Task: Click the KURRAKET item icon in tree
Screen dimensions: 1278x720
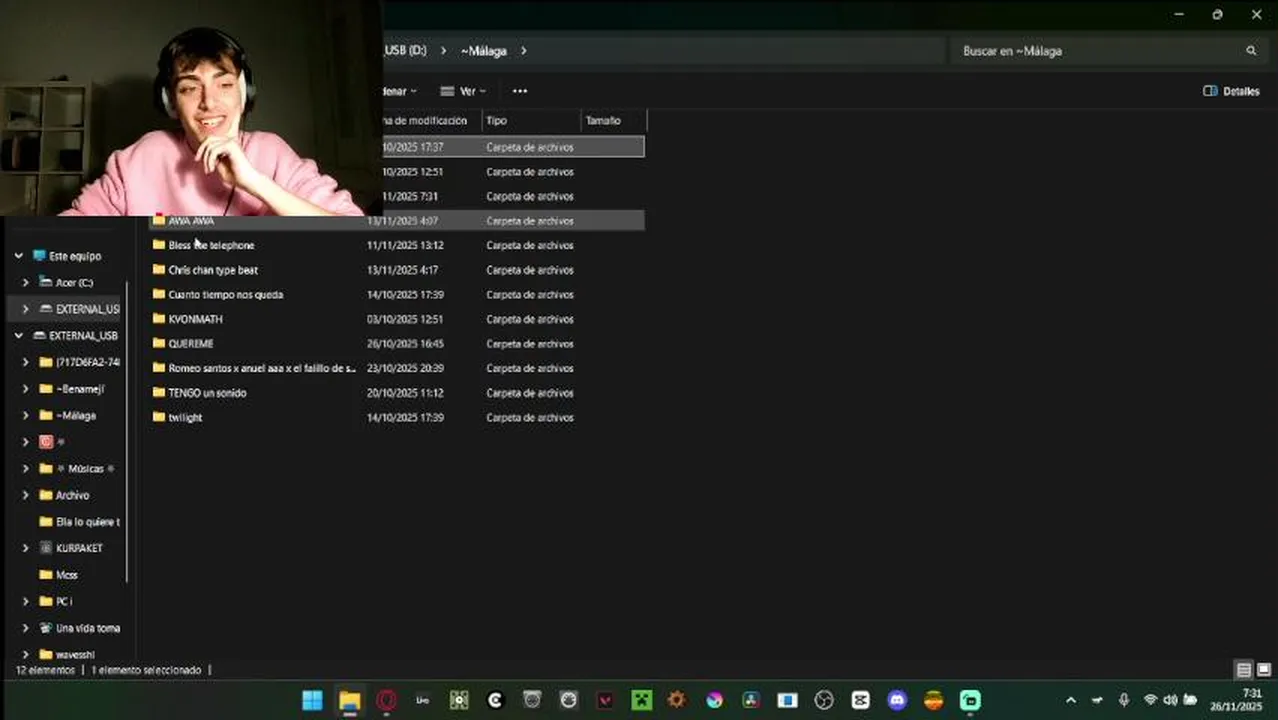Action: [46, 548]
